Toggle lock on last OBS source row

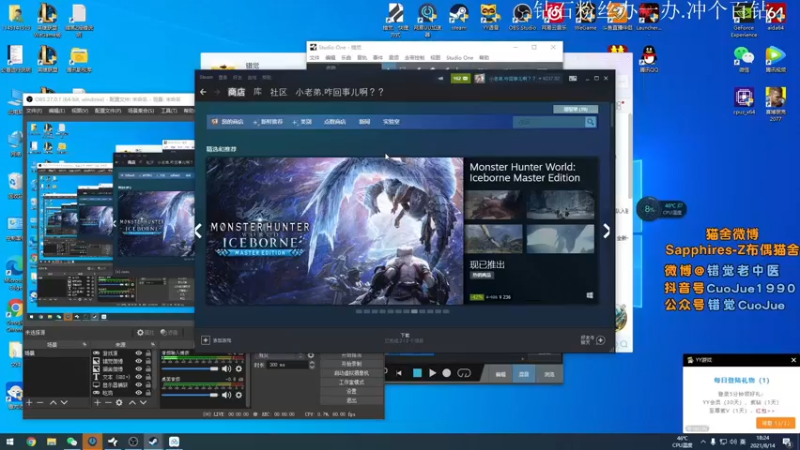[x=148, y=393]
